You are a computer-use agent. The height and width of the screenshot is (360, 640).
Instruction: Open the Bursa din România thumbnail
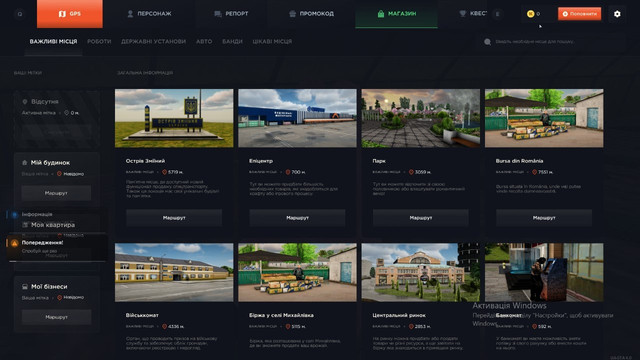pyautogui.click(x=544, y=118)
